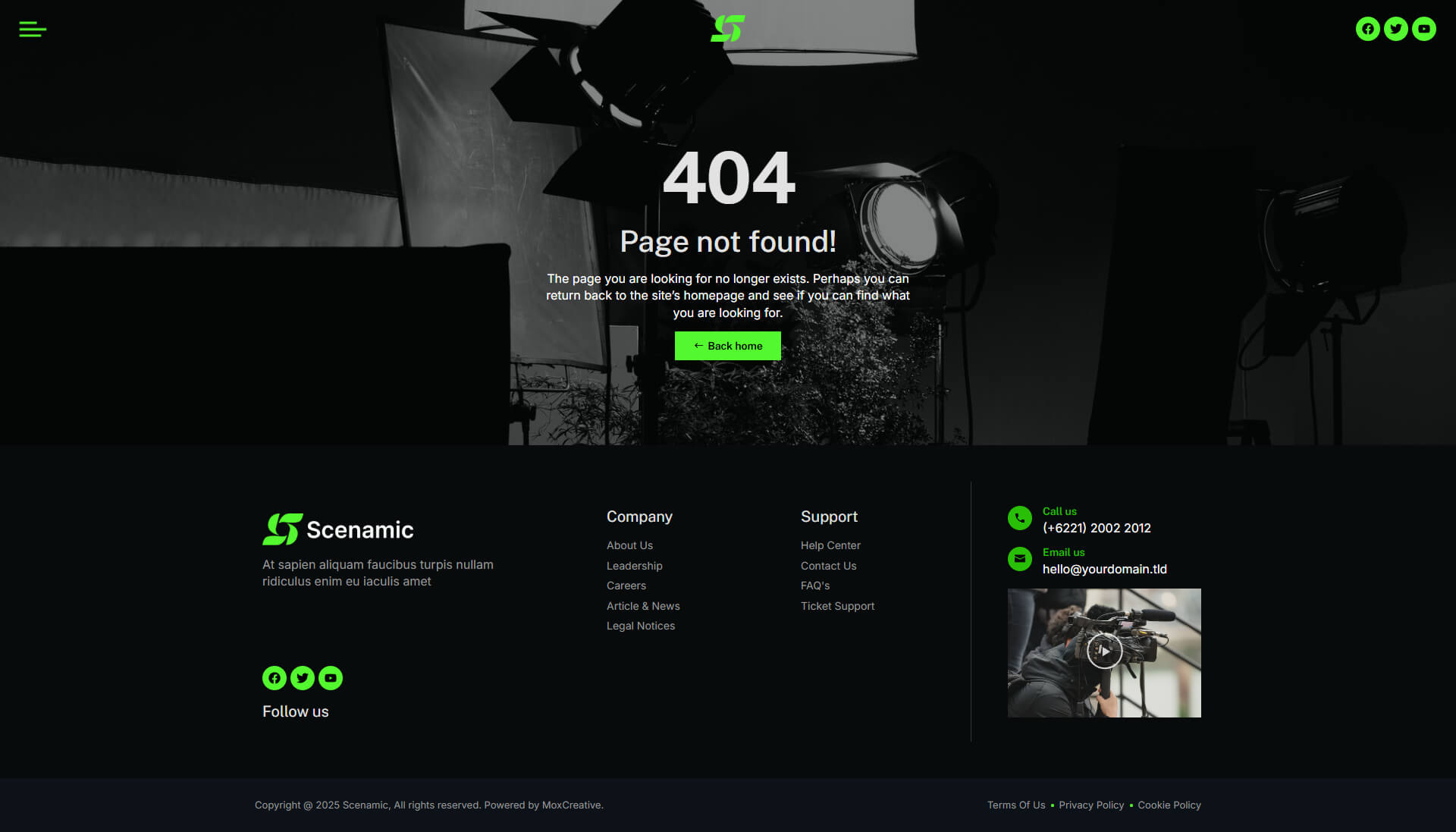Click the Support footer heading
The width and height of the screenshot is (1456, 832).
[829, 516]
